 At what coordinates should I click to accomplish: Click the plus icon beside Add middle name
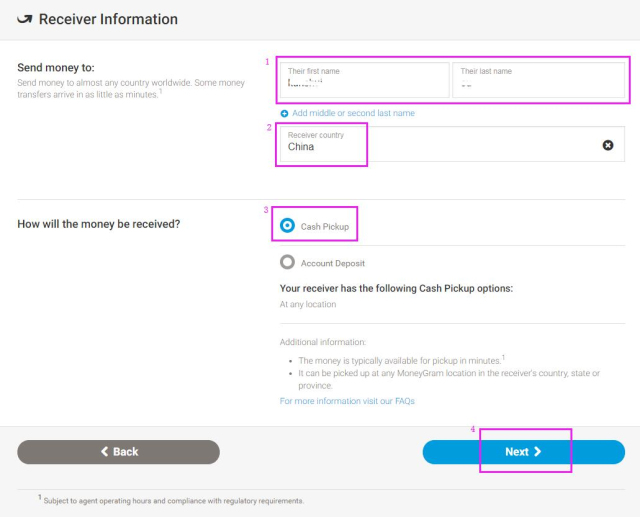click(x=285, y=114)
